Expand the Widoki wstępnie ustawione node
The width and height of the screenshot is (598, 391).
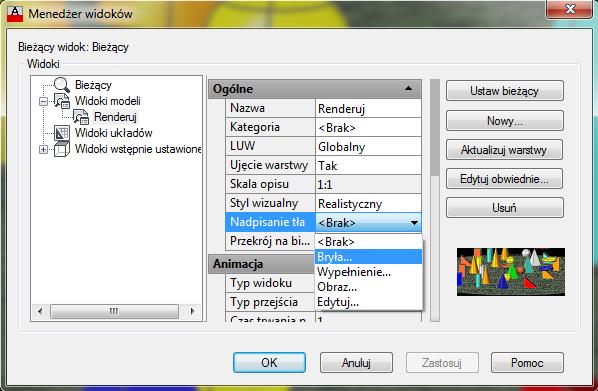[x=43, y=150]
